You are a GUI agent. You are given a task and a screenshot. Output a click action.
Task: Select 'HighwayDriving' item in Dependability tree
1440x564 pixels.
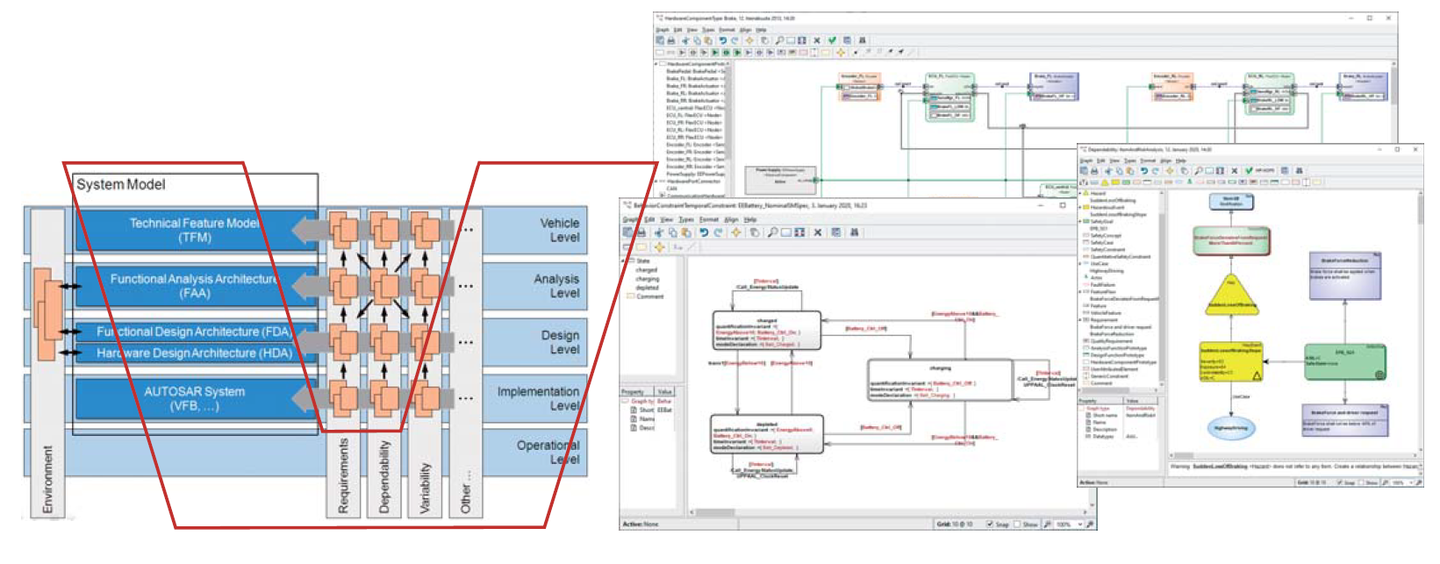pos(1107,270)
